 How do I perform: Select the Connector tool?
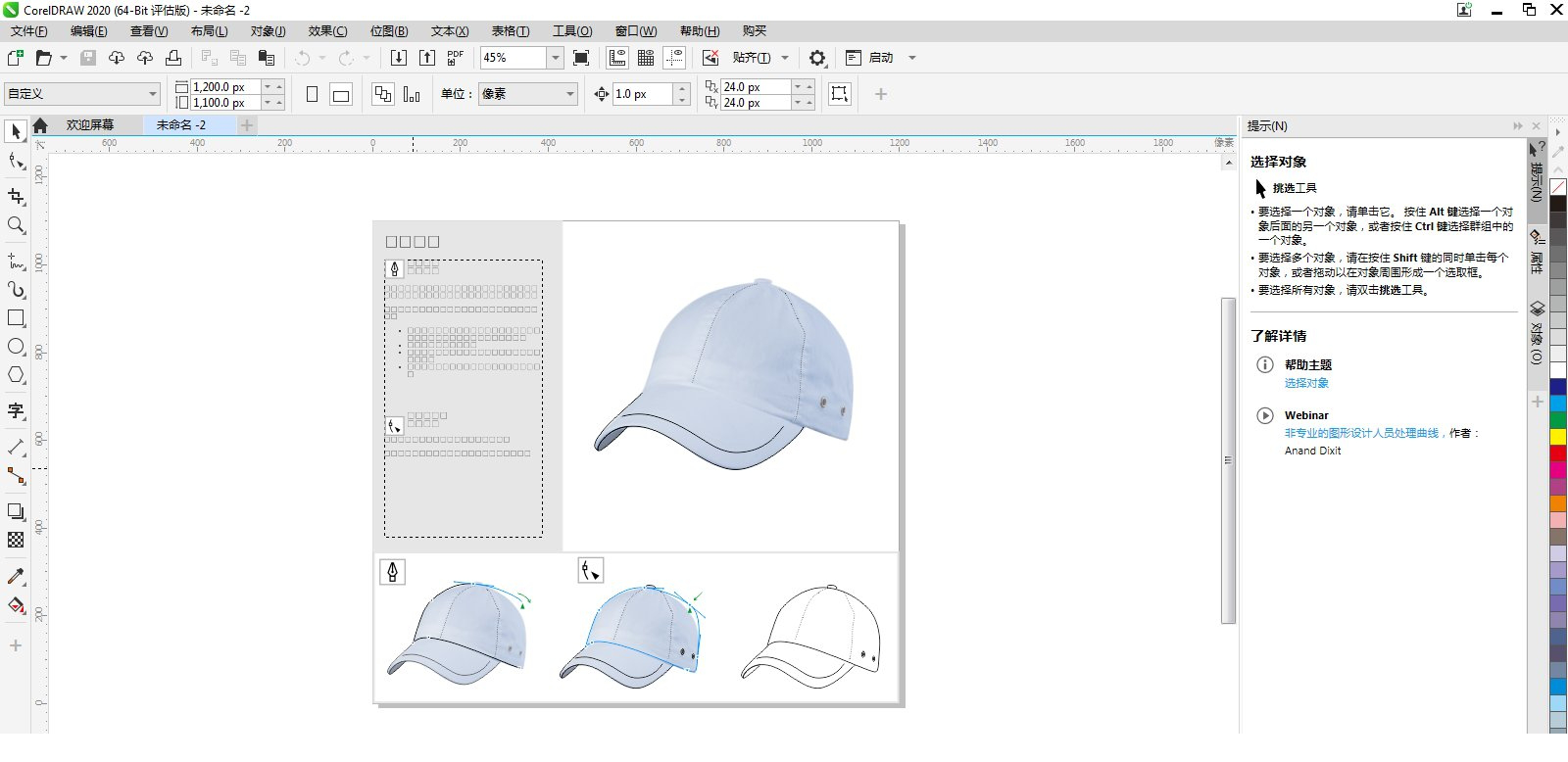(16, 476)
